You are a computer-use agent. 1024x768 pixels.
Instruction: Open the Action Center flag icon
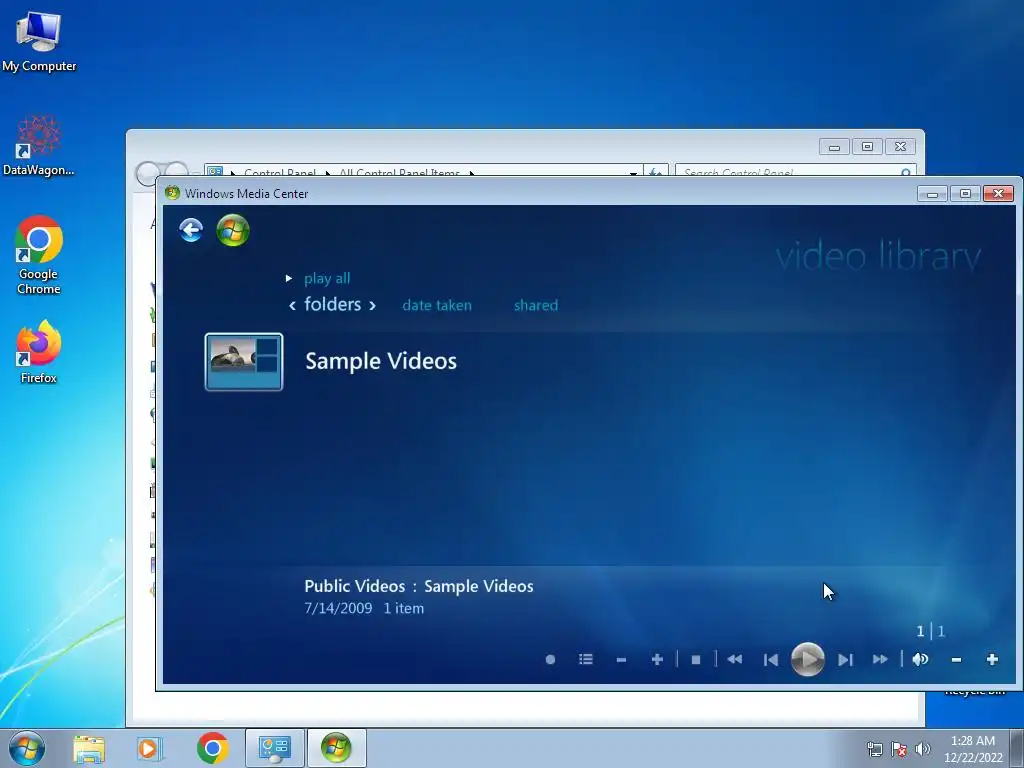pos(899,749)
